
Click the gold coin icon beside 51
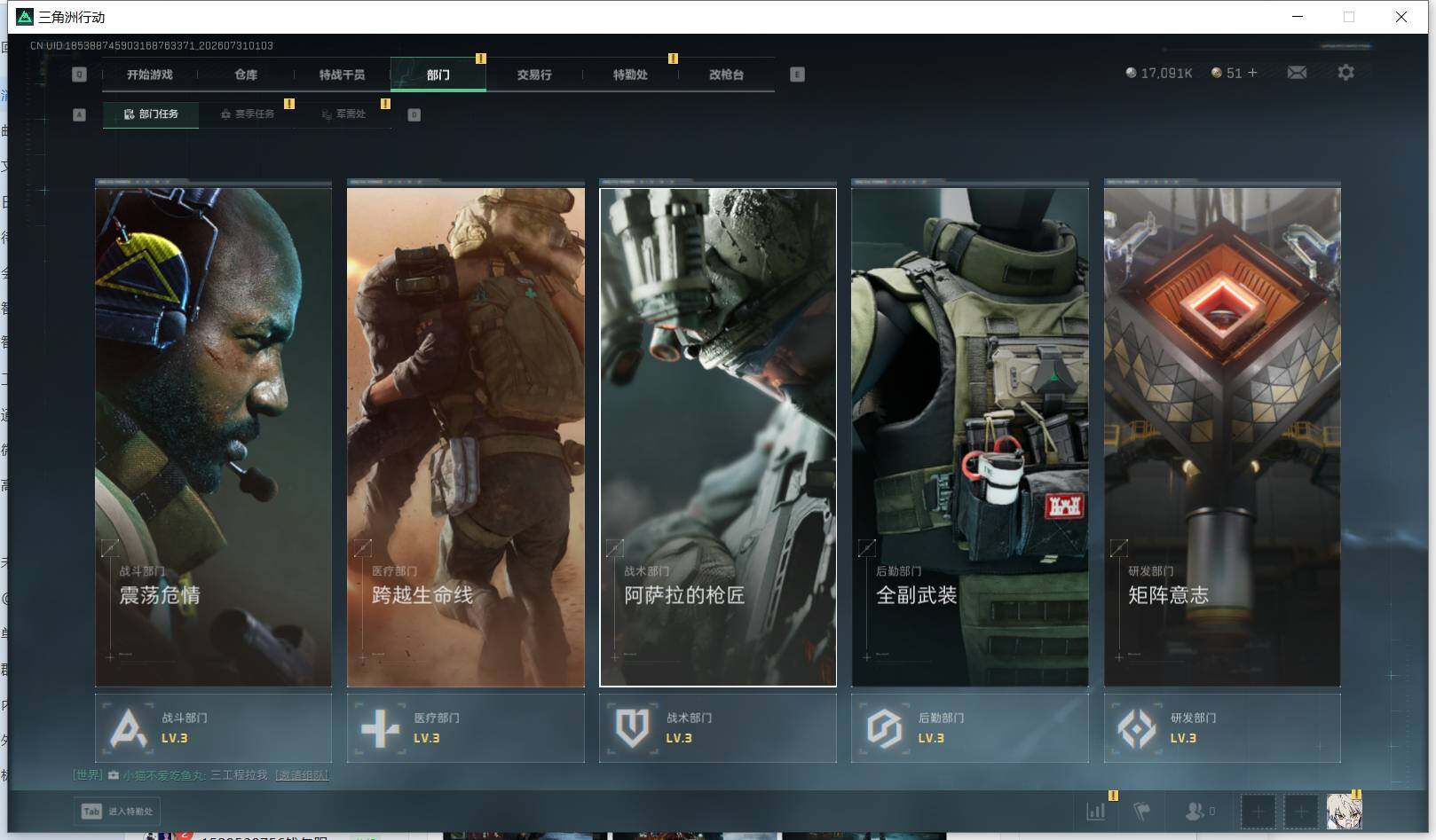1217,73
